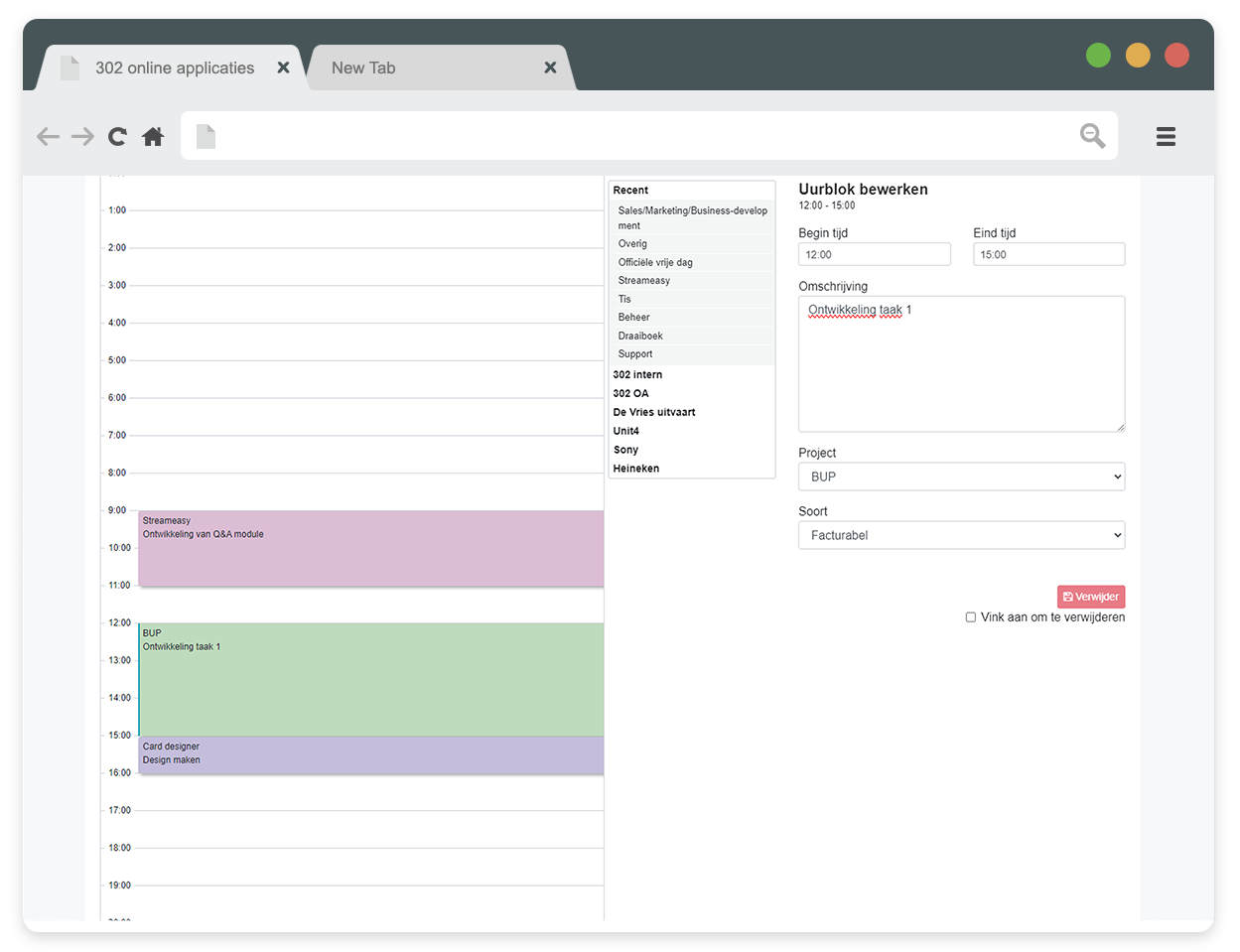The width and height of the screenshot is (1240, 952).
Task: Click the browser back arrow
Action: coord(48,136)
